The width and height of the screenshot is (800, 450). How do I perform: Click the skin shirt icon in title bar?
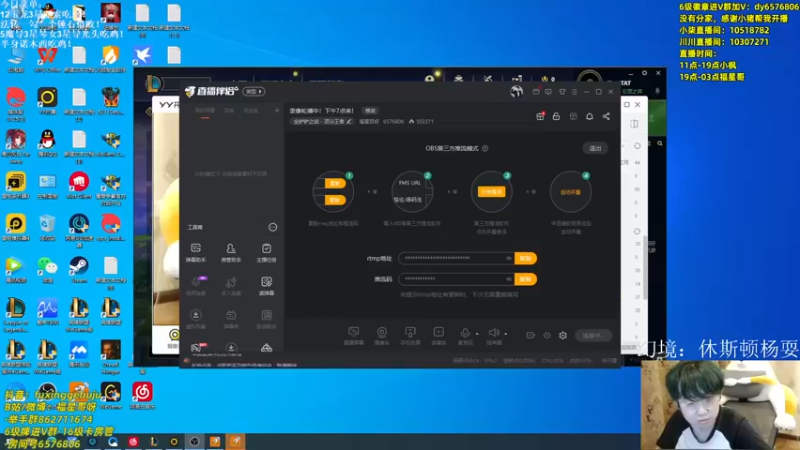(x=562, y=92)
